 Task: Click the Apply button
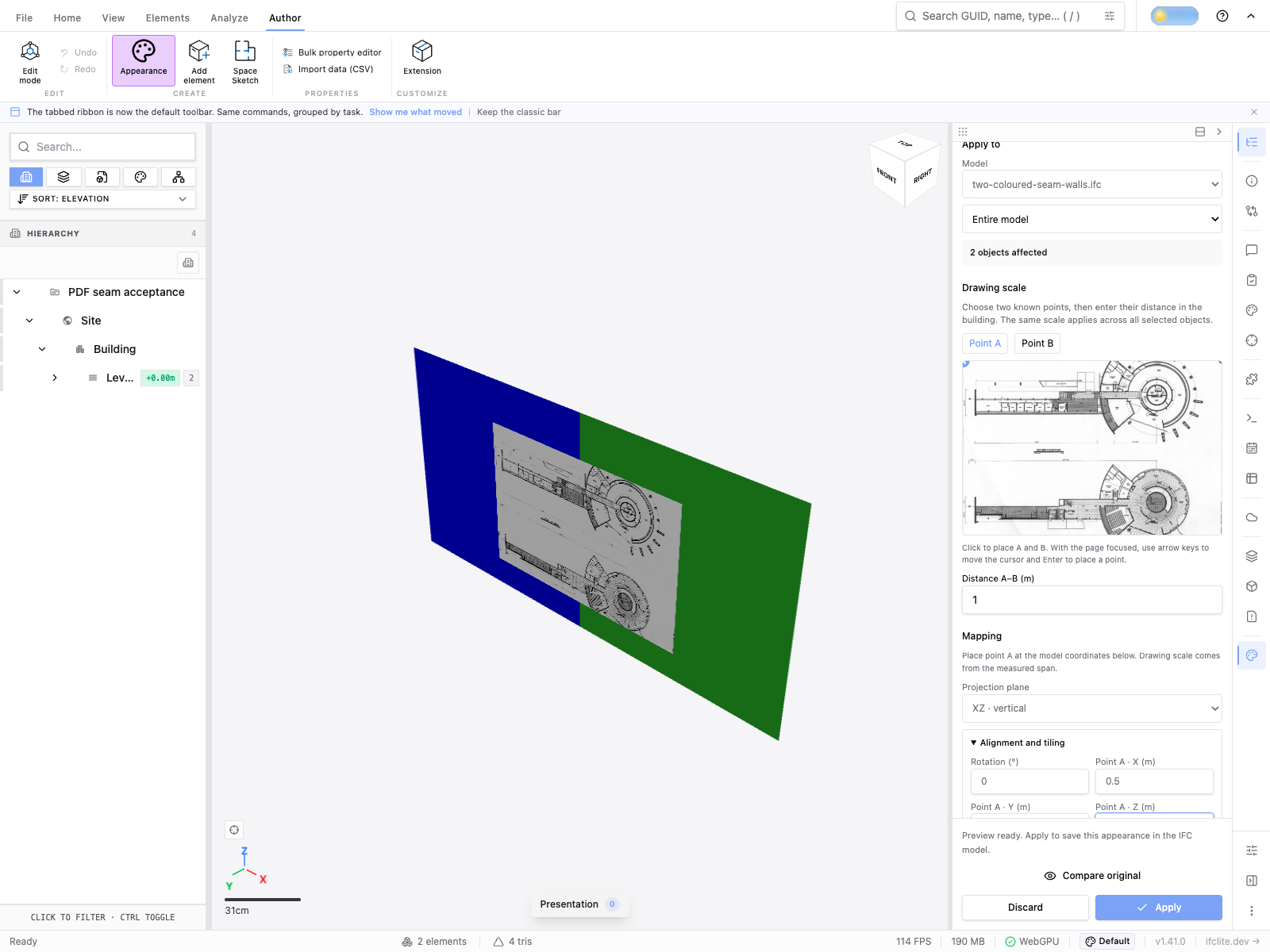pos(1159,908)
